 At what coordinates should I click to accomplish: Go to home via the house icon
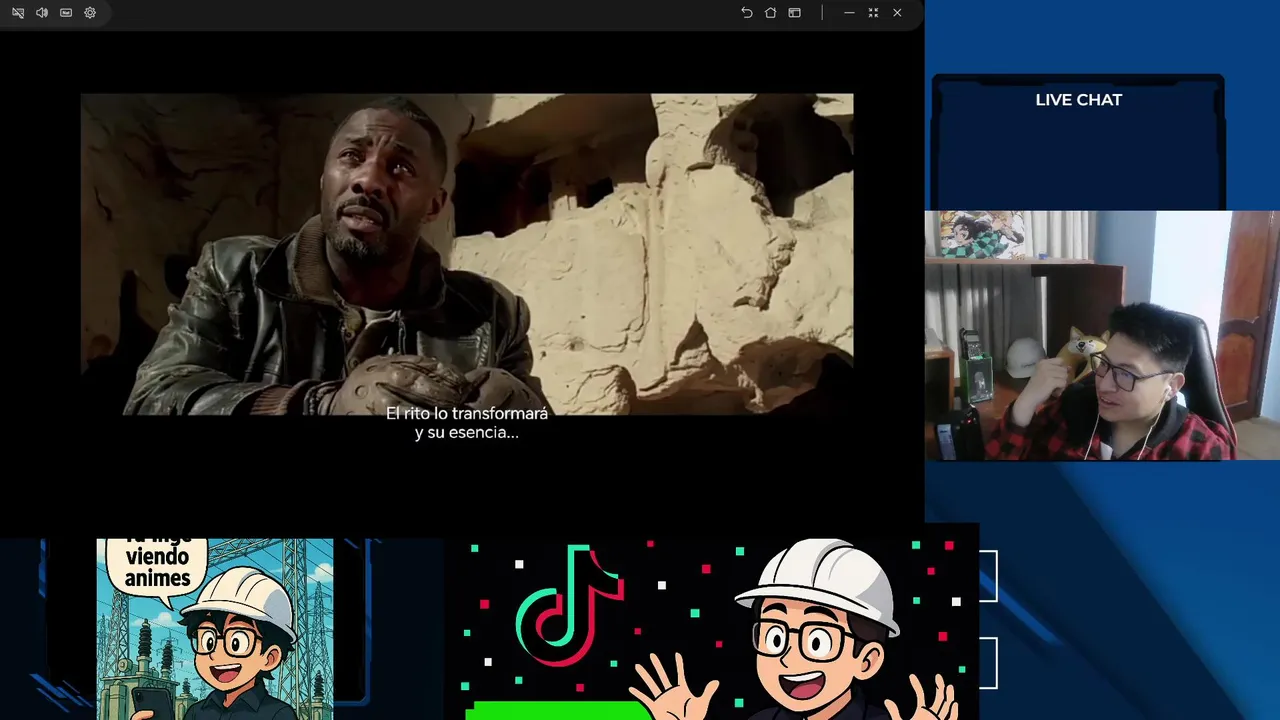point(770,13)
